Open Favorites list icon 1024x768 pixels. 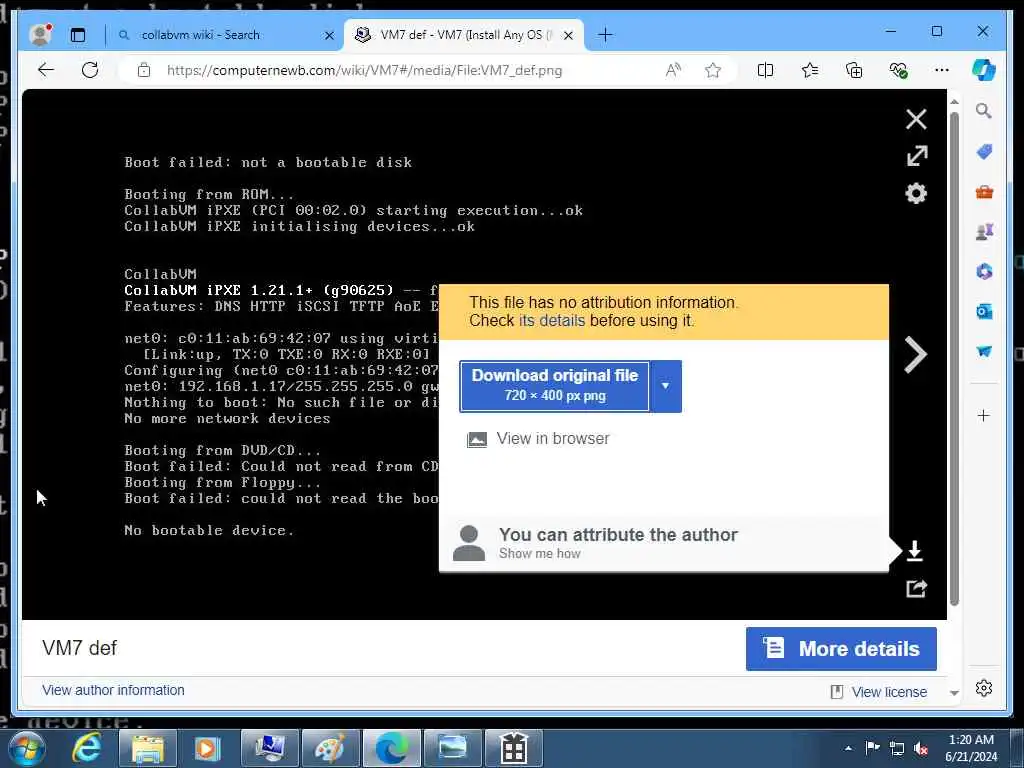click(810, 70)
